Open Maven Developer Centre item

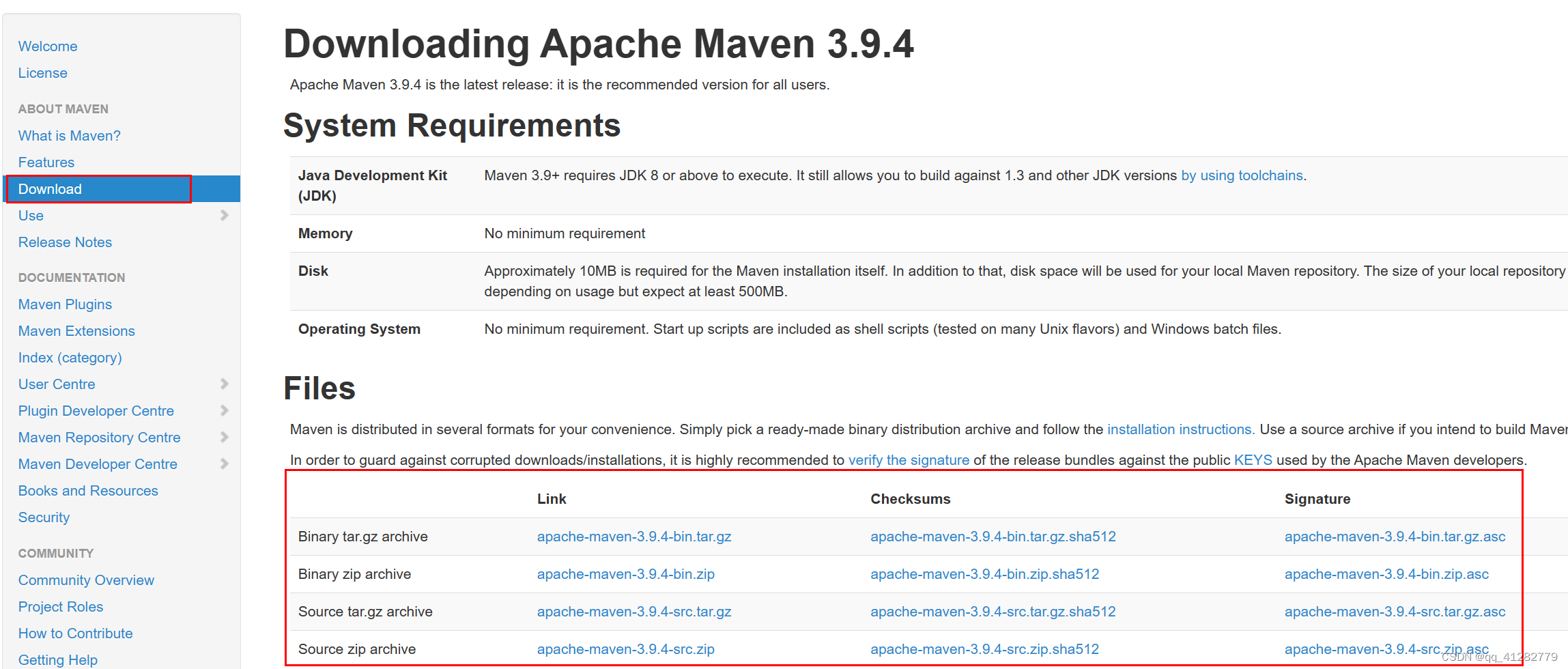click(98, 464)
